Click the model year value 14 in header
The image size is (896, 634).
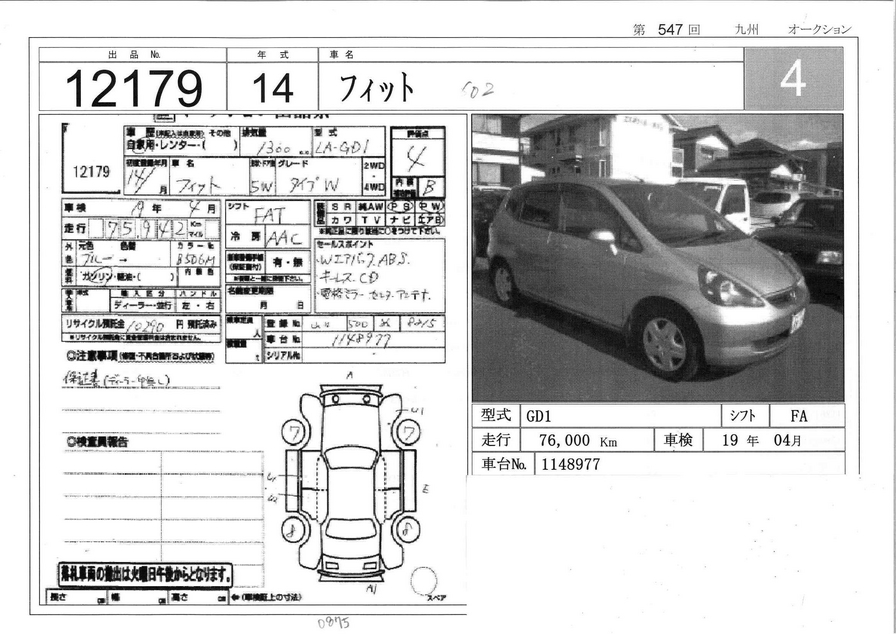[x=273, y=89]
